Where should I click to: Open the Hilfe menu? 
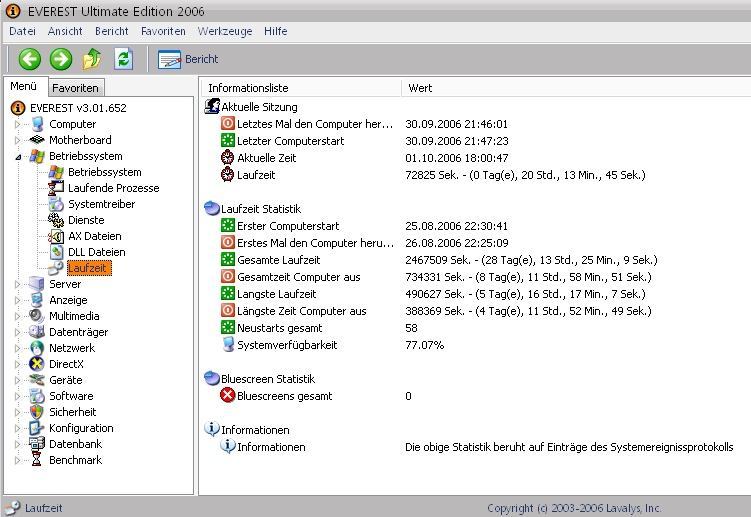coord(275,31)
